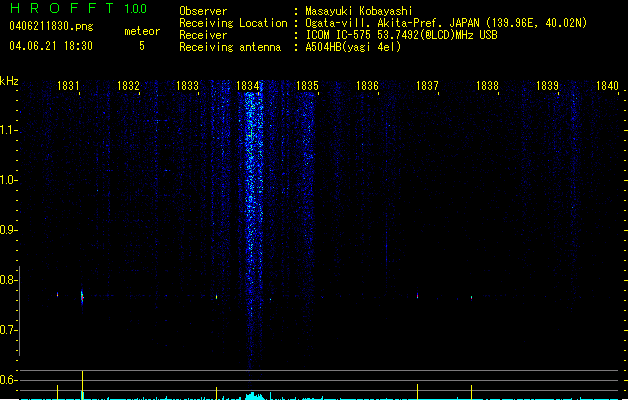Click observer name Masayuki Kobayashi
629x400 pixels.
point(359,11)
